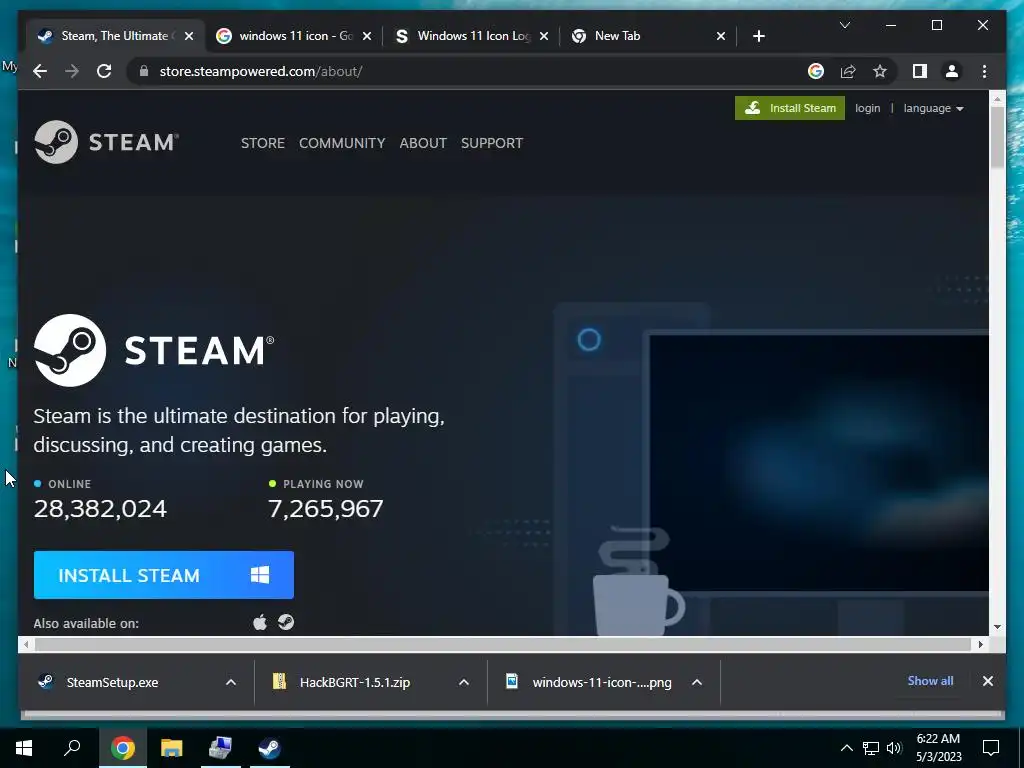This screenshot has height=768, width=1024.
Task: Open File Explorer from taskbar
Action: click(x=172, y=748)
